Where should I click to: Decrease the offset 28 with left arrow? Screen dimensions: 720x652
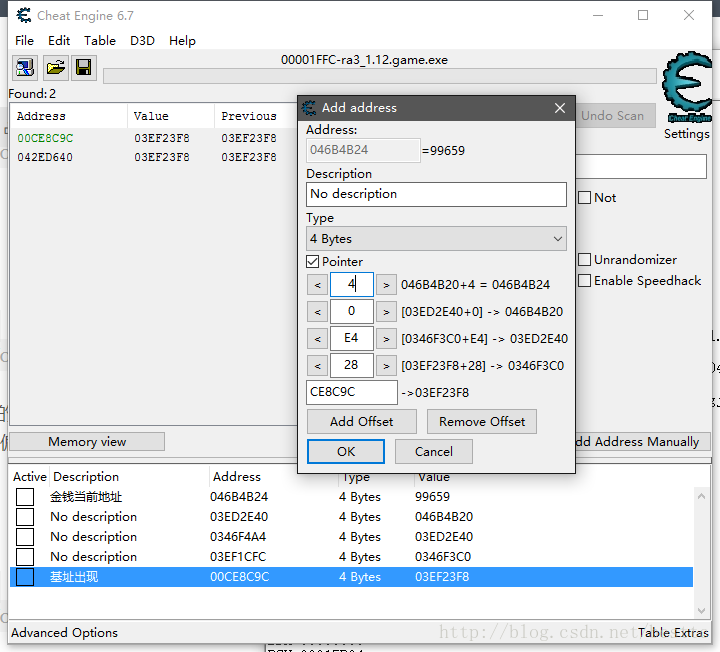click(x=317, y=366)
